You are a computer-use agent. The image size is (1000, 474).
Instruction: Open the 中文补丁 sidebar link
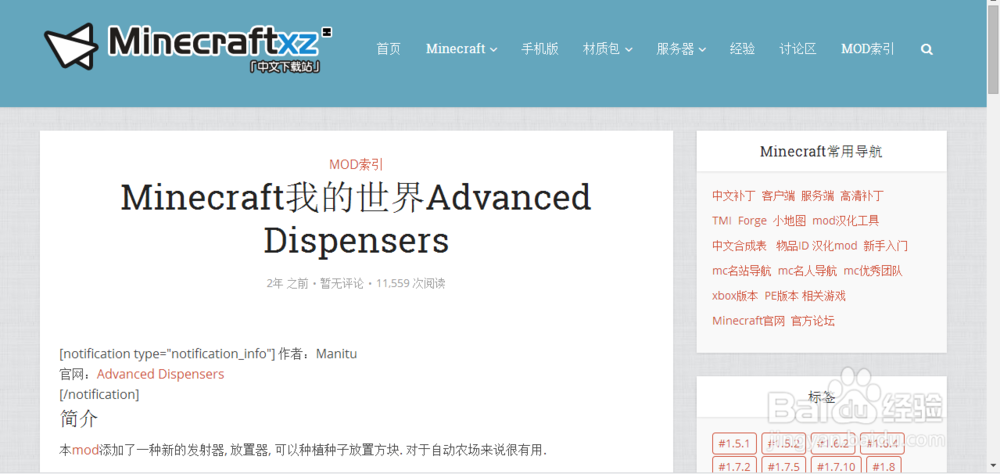733,196
